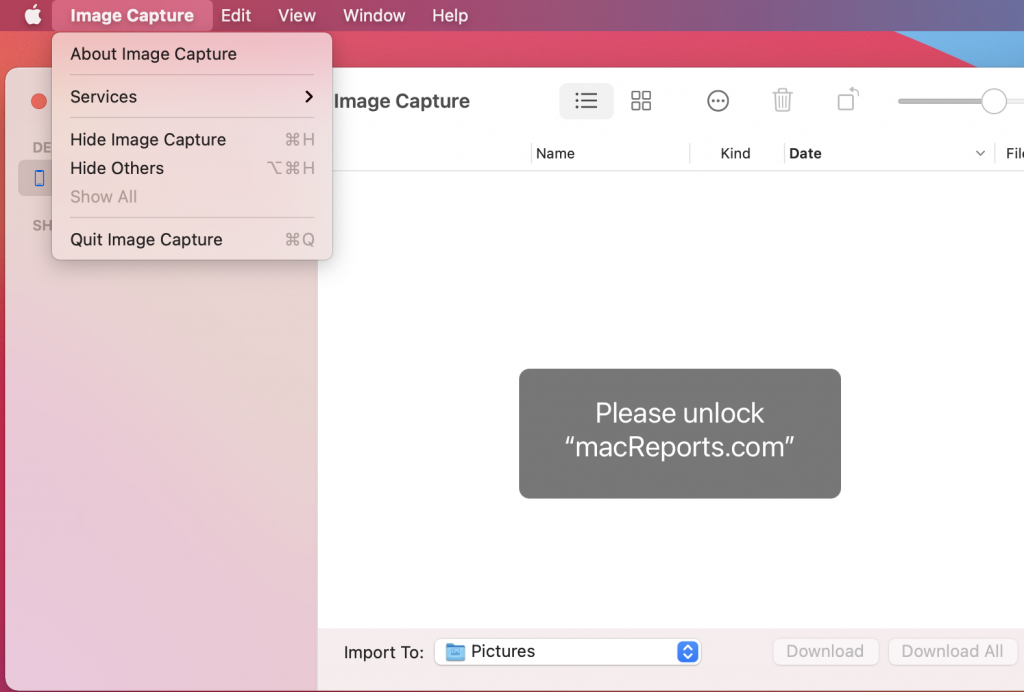This screenshot has width=1024, height=692.
Task: Open the Import To Pictures dropdown
Action: (x=568, y=652)
